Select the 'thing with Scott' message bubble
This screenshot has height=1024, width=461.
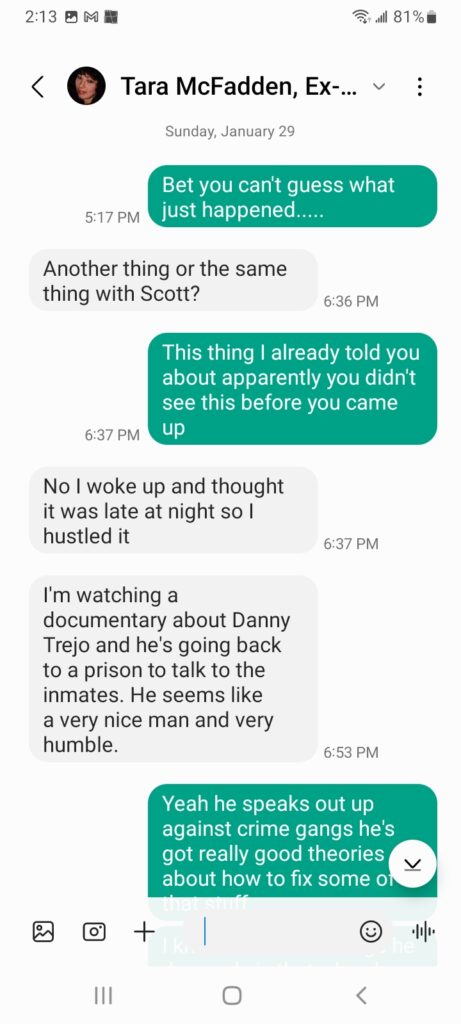point(174,281)
